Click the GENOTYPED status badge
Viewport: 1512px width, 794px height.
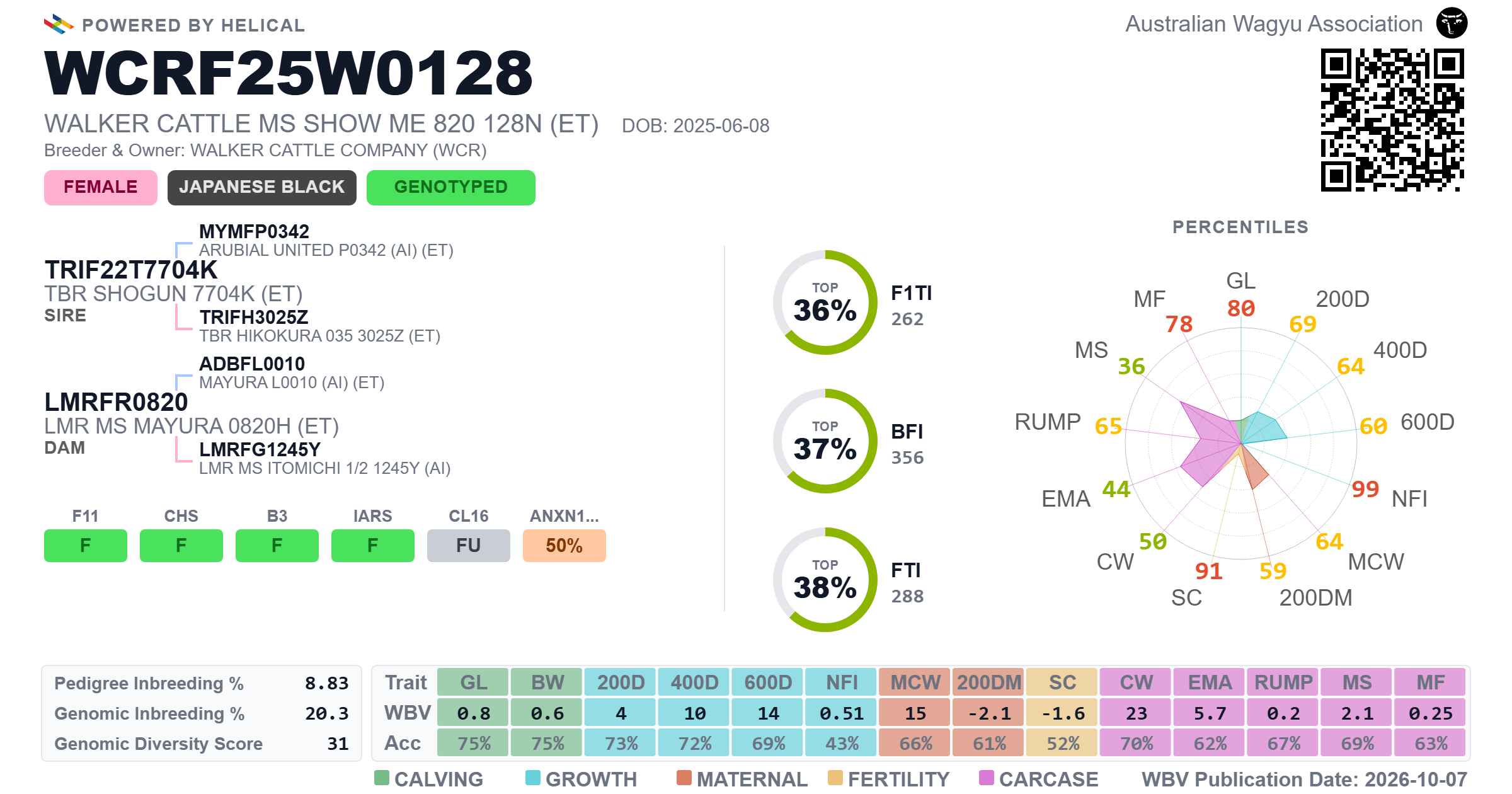(x=451, y=187)
